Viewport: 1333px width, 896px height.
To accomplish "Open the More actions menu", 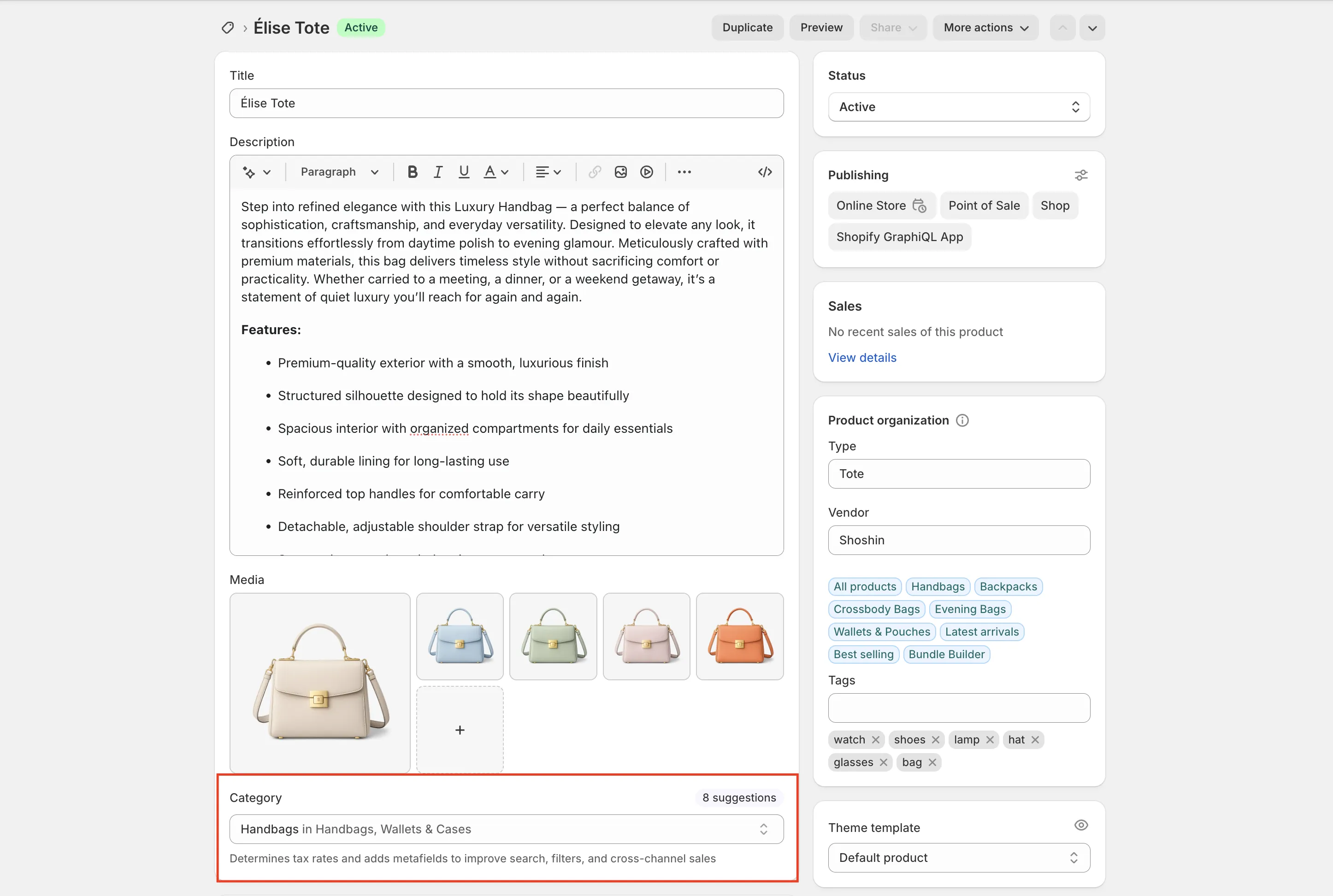I will (985, 28).
